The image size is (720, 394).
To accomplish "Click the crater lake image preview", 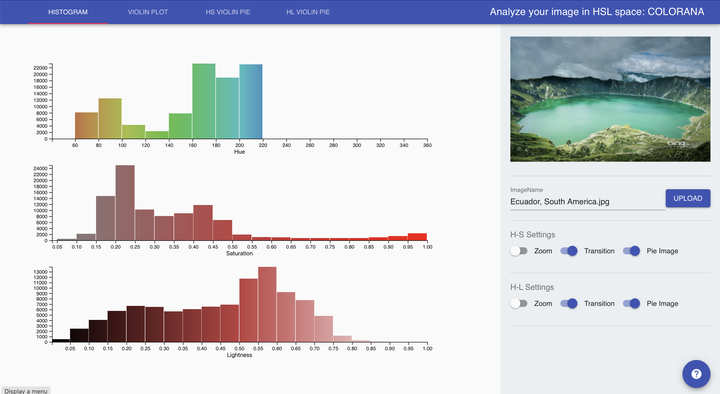I will tap(610, 99).
